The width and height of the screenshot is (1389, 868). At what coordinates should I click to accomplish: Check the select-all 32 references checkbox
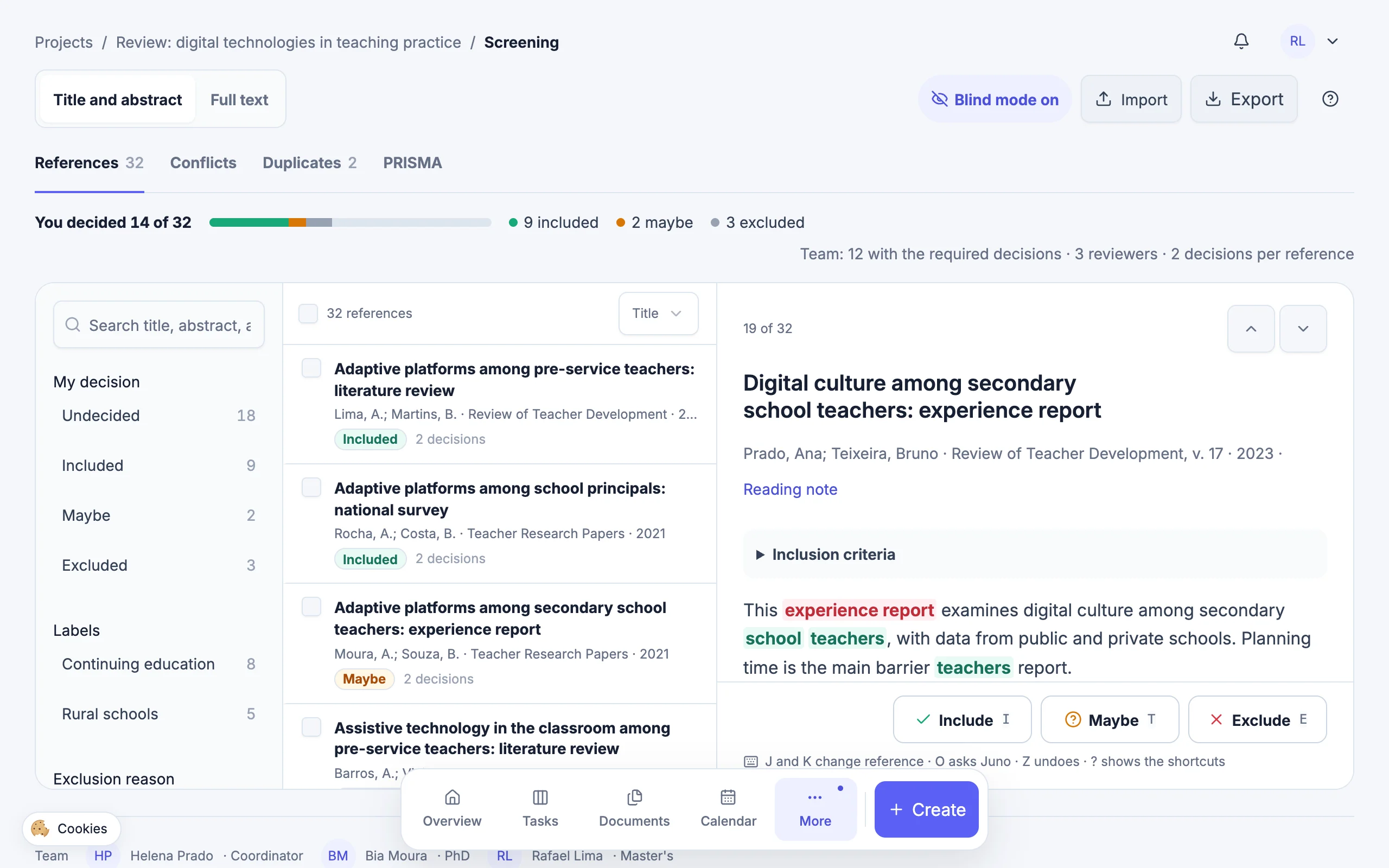click(x=308, y=314)
